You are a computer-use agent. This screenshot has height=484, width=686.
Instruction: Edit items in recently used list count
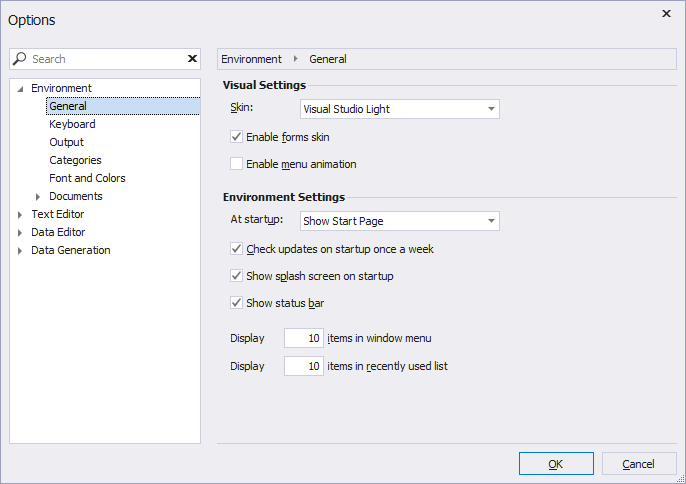click(x=304, y=366)
